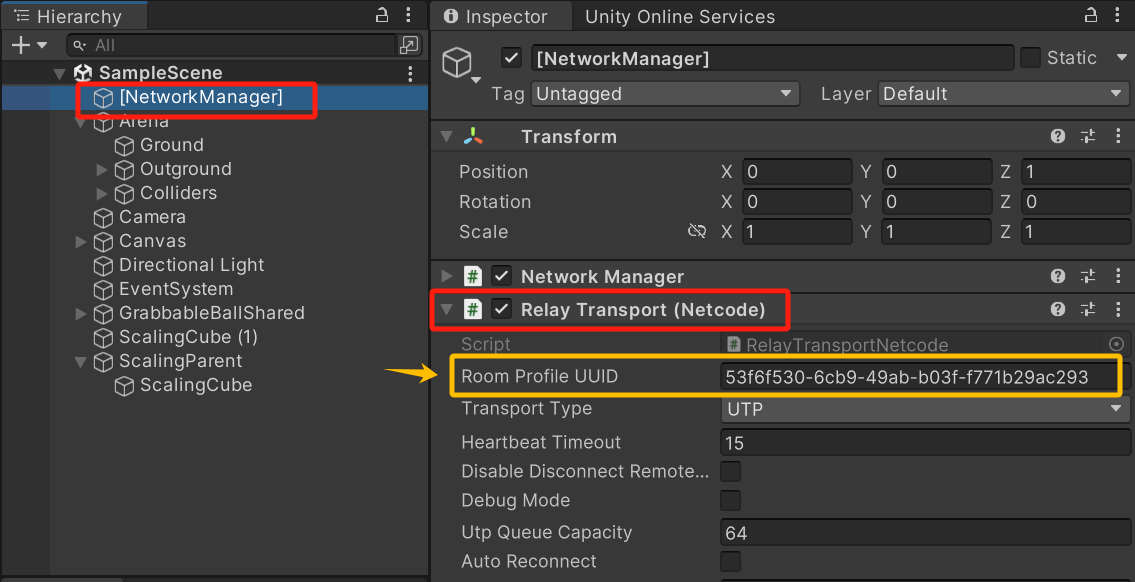Switch to the Unity Online Services tab
Screen dimensions: 1135x582
[x=680, y=16]
